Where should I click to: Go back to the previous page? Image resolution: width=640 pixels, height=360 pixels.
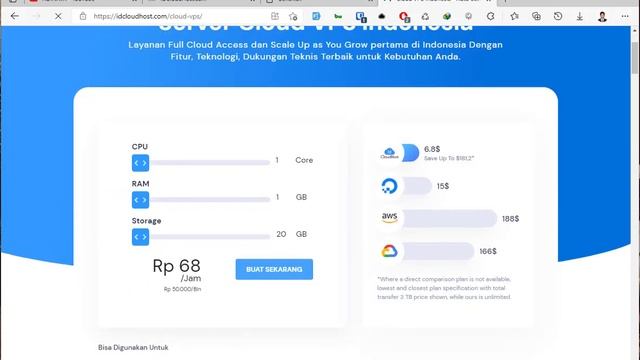[15, 16]
